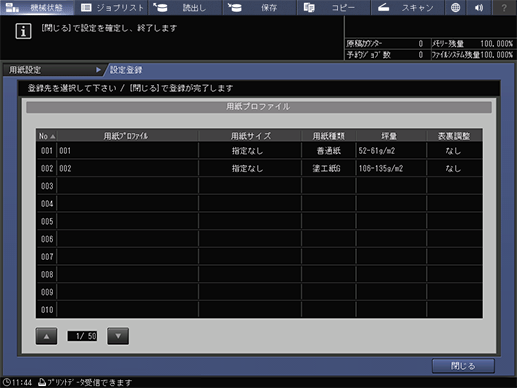Select empty registration slot 010
The height and width of the screenshot is (388, 517).
coord(259,310)
